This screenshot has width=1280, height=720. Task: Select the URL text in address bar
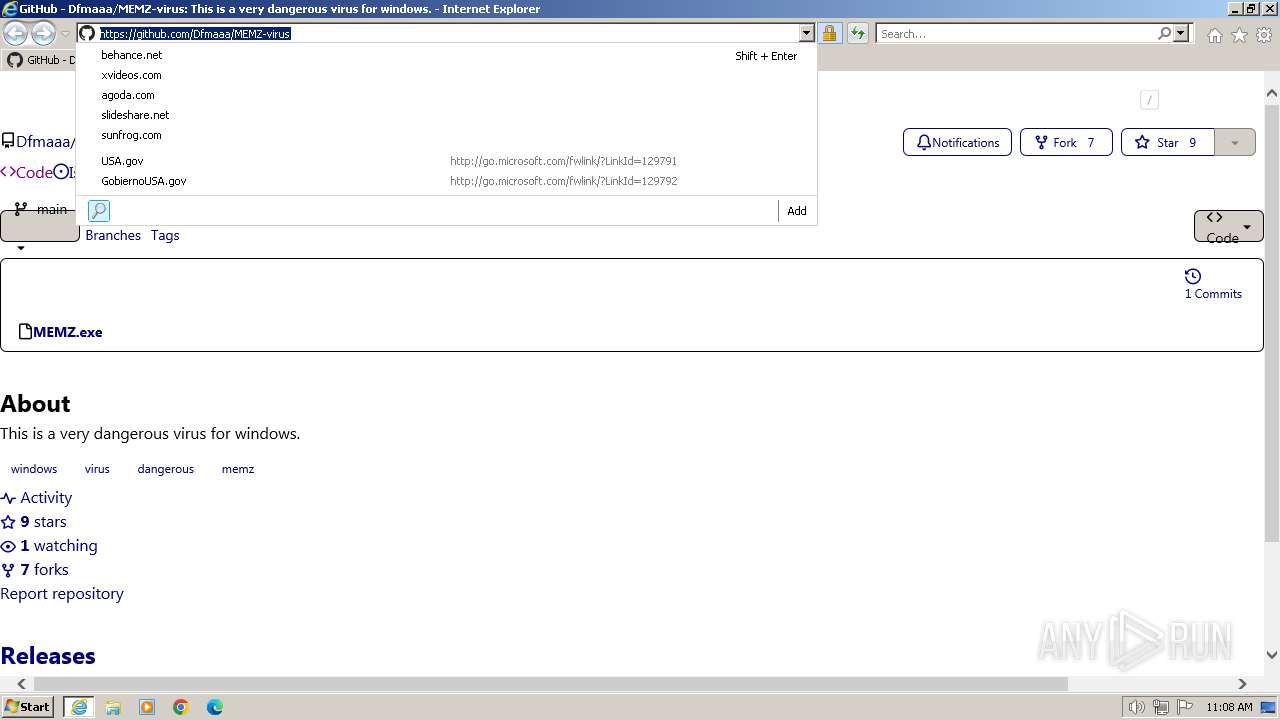coord(195,34)
